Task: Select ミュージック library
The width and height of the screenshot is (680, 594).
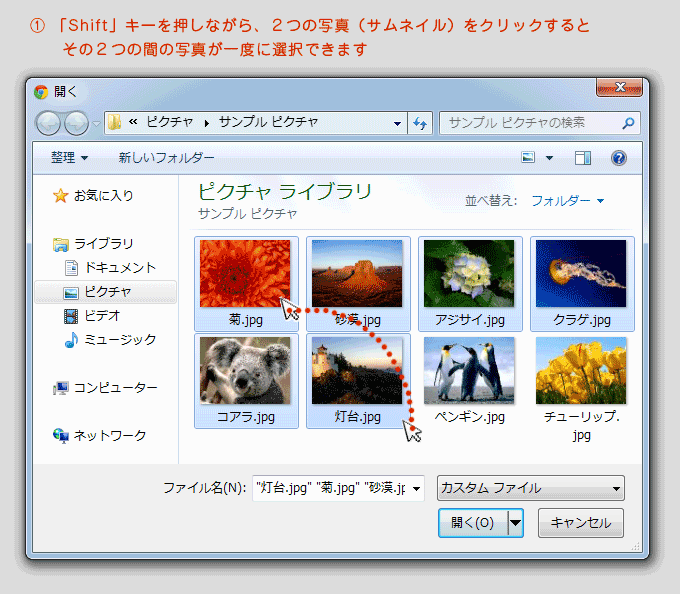Action: (120, 339)
